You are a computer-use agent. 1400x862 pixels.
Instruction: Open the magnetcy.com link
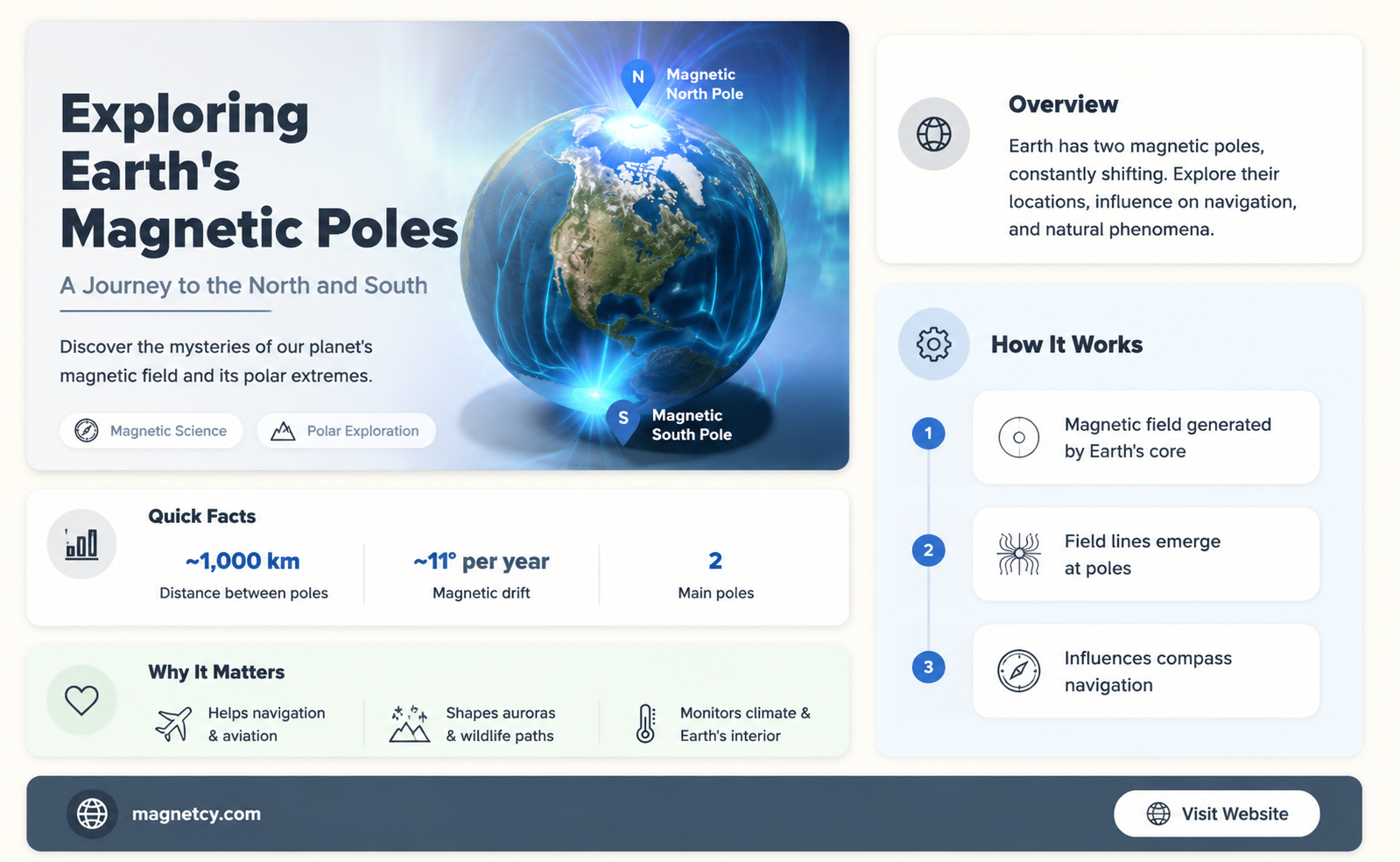click(x=196, y=814)
